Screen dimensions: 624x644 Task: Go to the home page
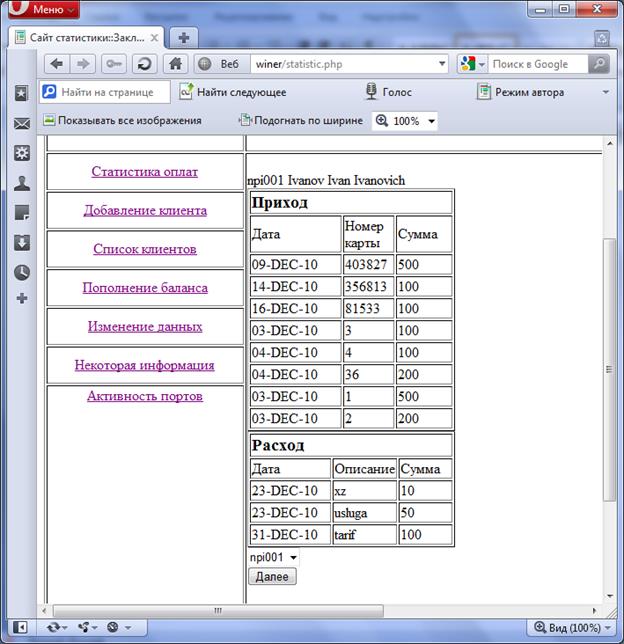click(175, 64)
